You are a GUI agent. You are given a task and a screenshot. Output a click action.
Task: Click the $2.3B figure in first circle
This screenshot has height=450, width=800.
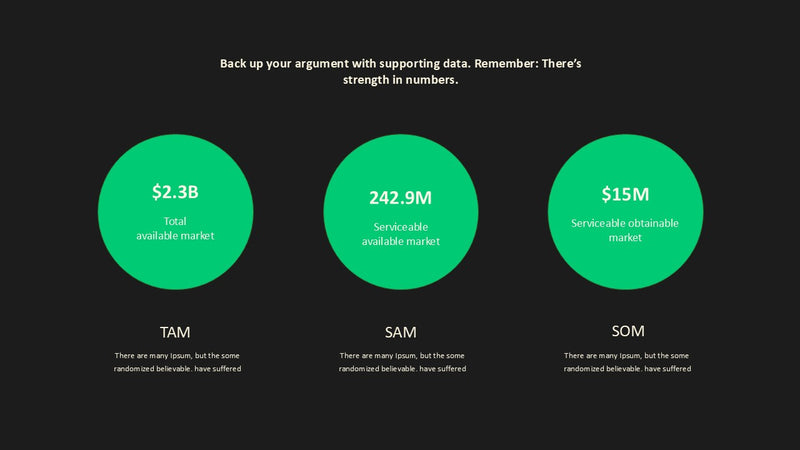pos(175,192)
